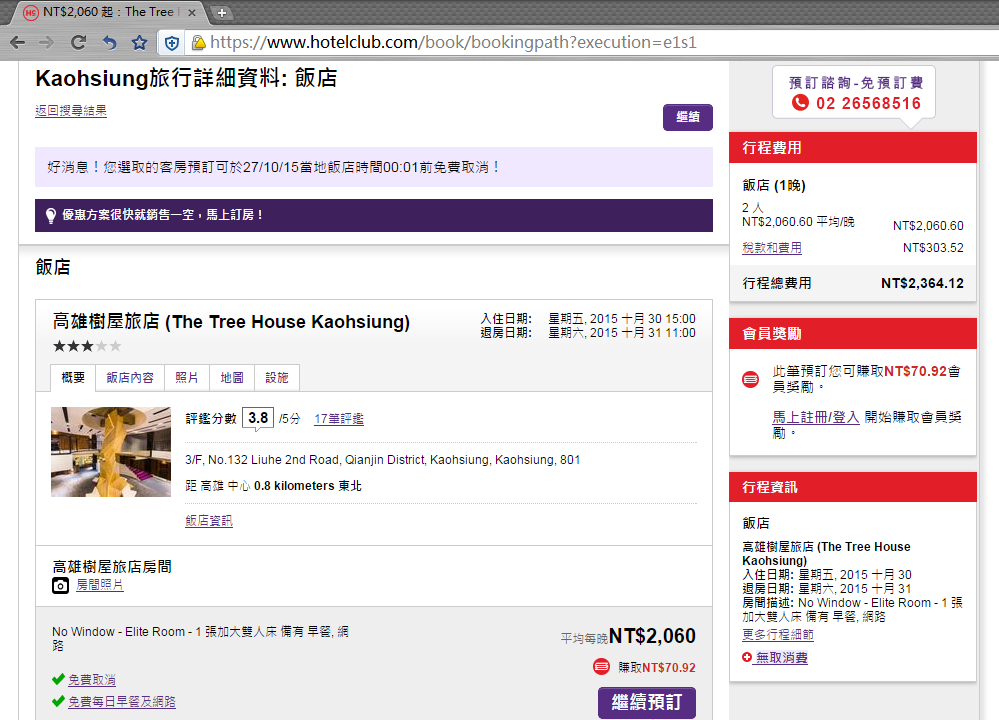The image size is (999, 720).
Task: Click the 無取消費 link
Action: 781,658
